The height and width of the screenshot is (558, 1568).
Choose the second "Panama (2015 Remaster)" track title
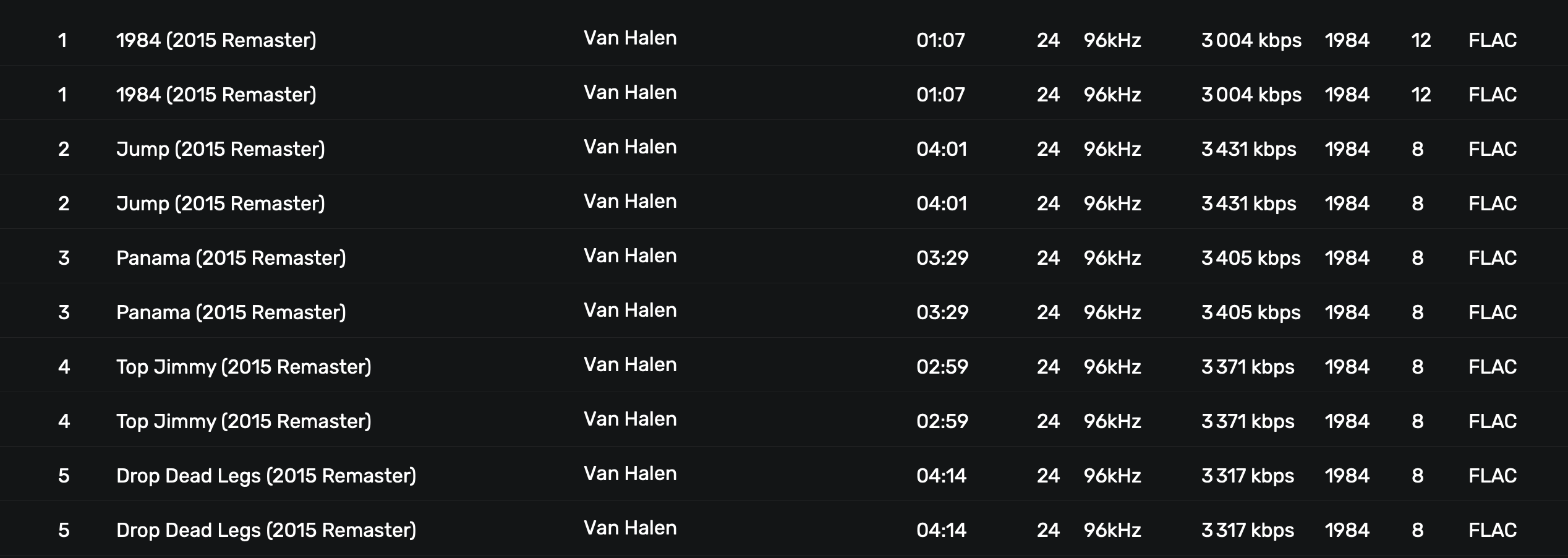point(231,312)
